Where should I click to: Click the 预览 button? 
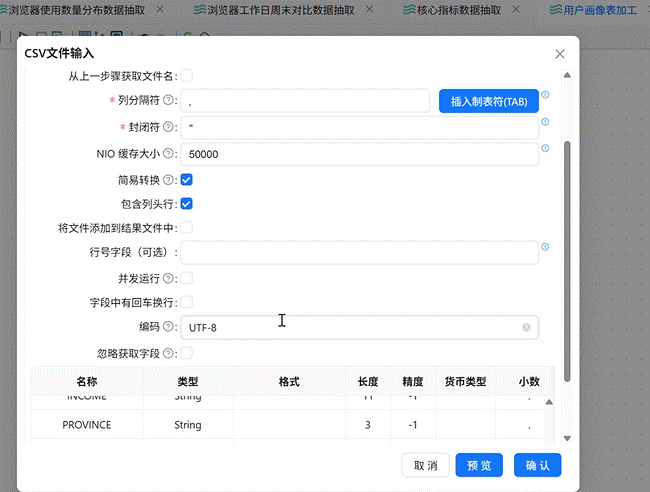click(x=479, y=465)
